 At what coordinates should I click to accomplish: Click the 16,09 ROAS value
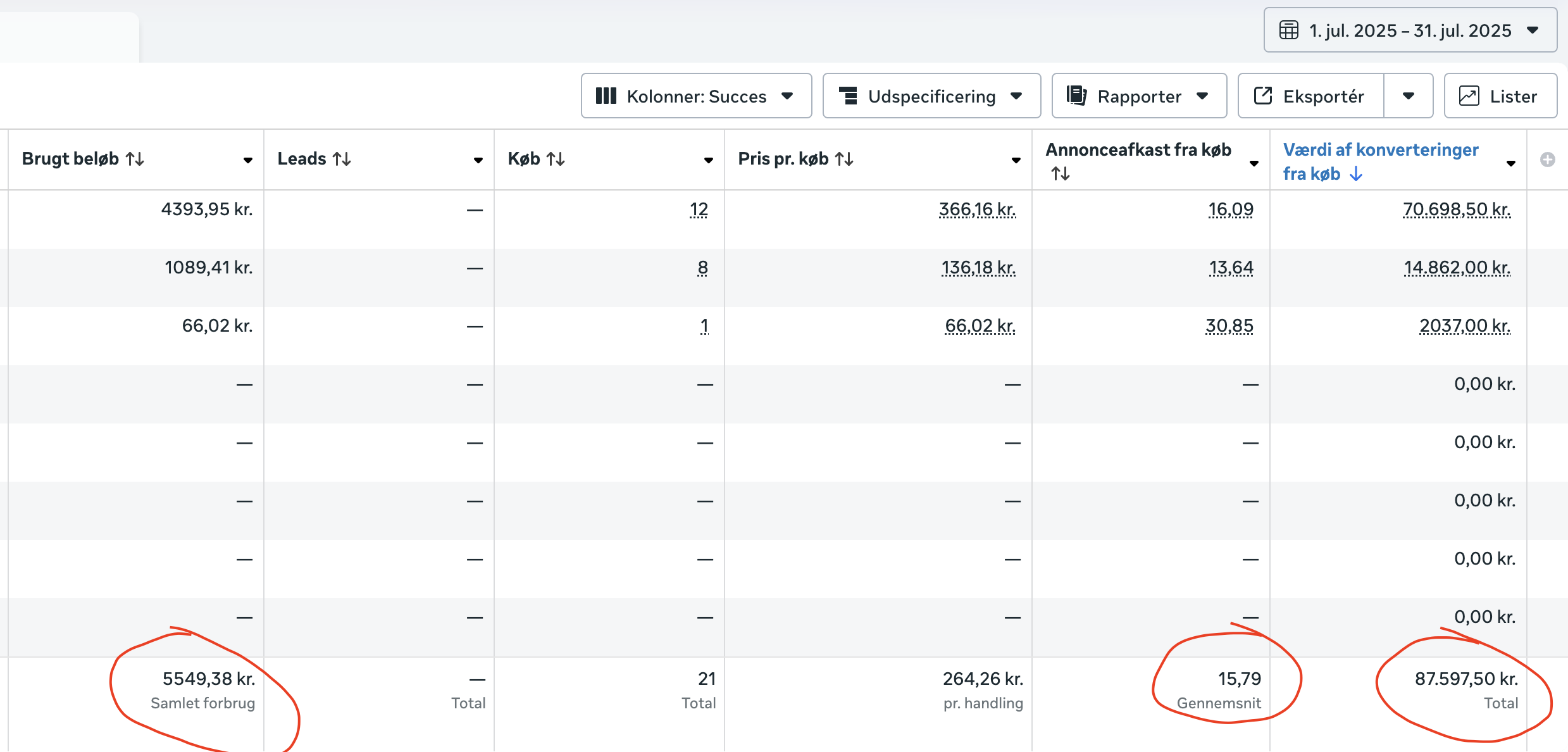[1230, 210]
